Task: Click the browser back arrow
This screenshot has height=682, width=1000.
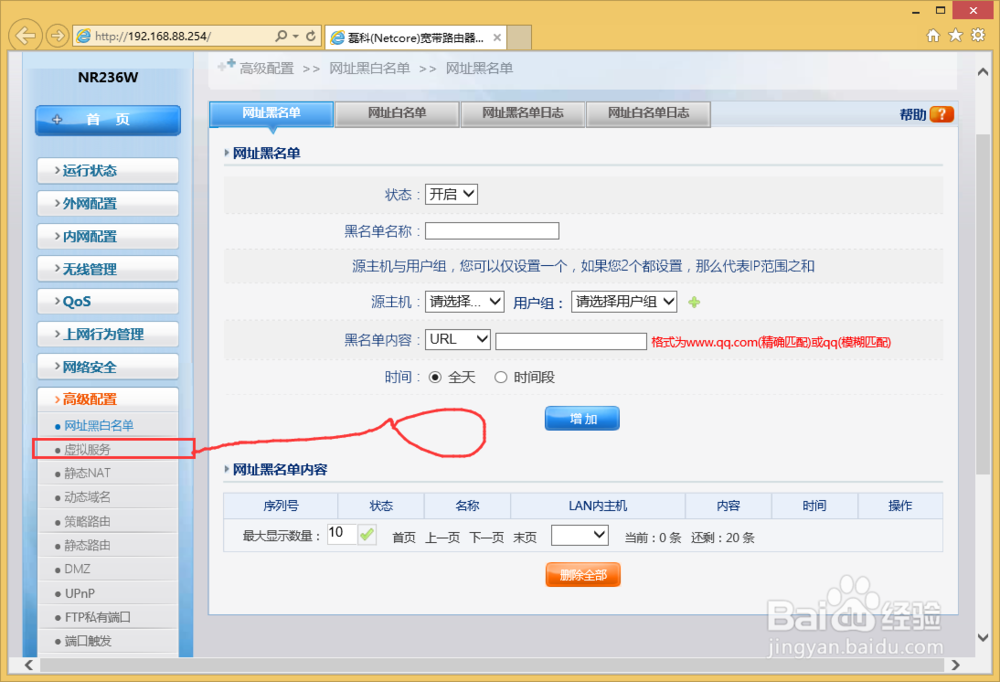Action: coord(24,35)
